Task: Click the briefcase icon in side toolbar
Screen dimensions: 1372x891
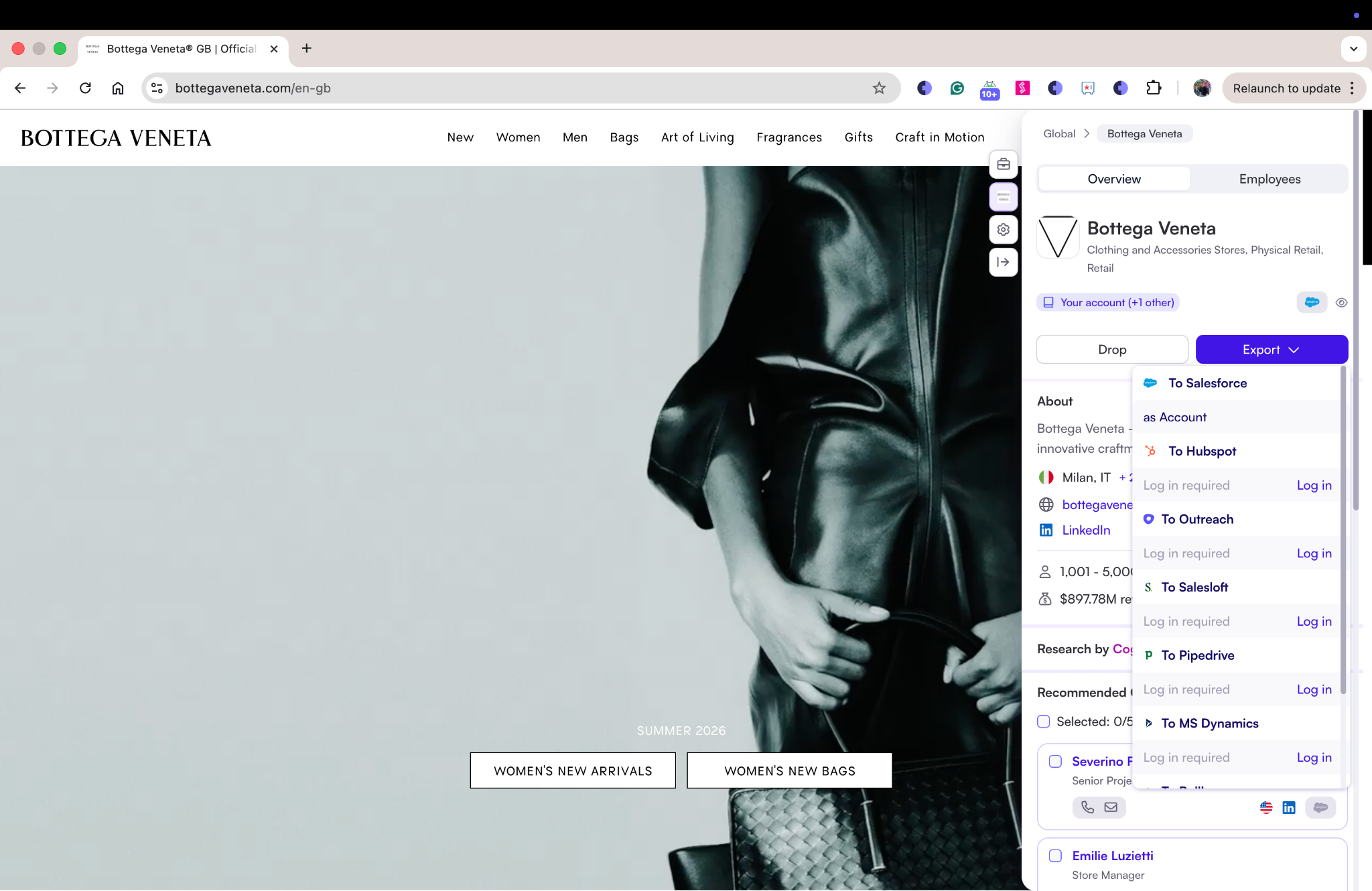Action: point(1003,164)
